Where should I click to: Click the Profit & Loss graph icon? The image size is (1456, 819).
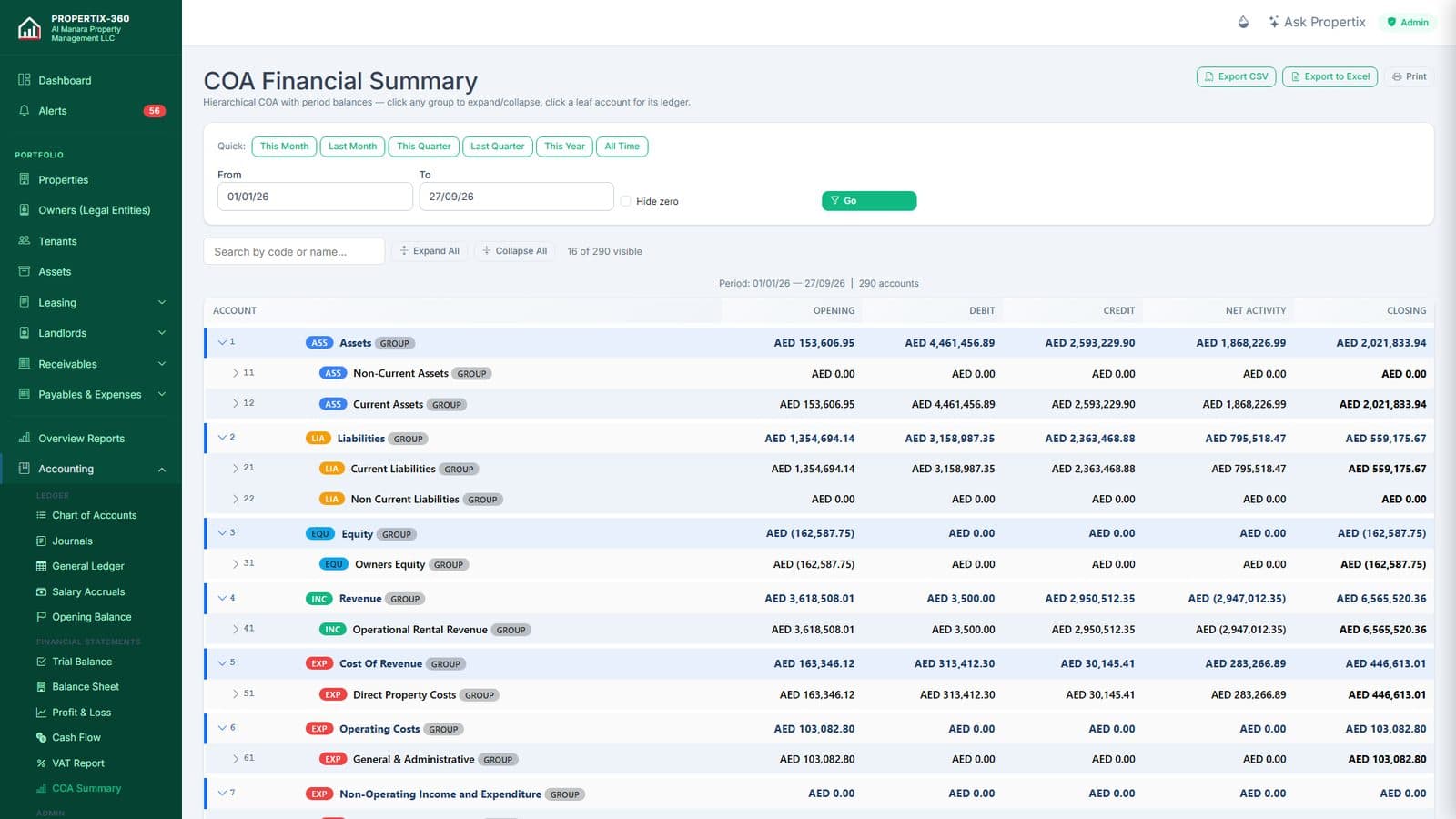coord(41,713)
